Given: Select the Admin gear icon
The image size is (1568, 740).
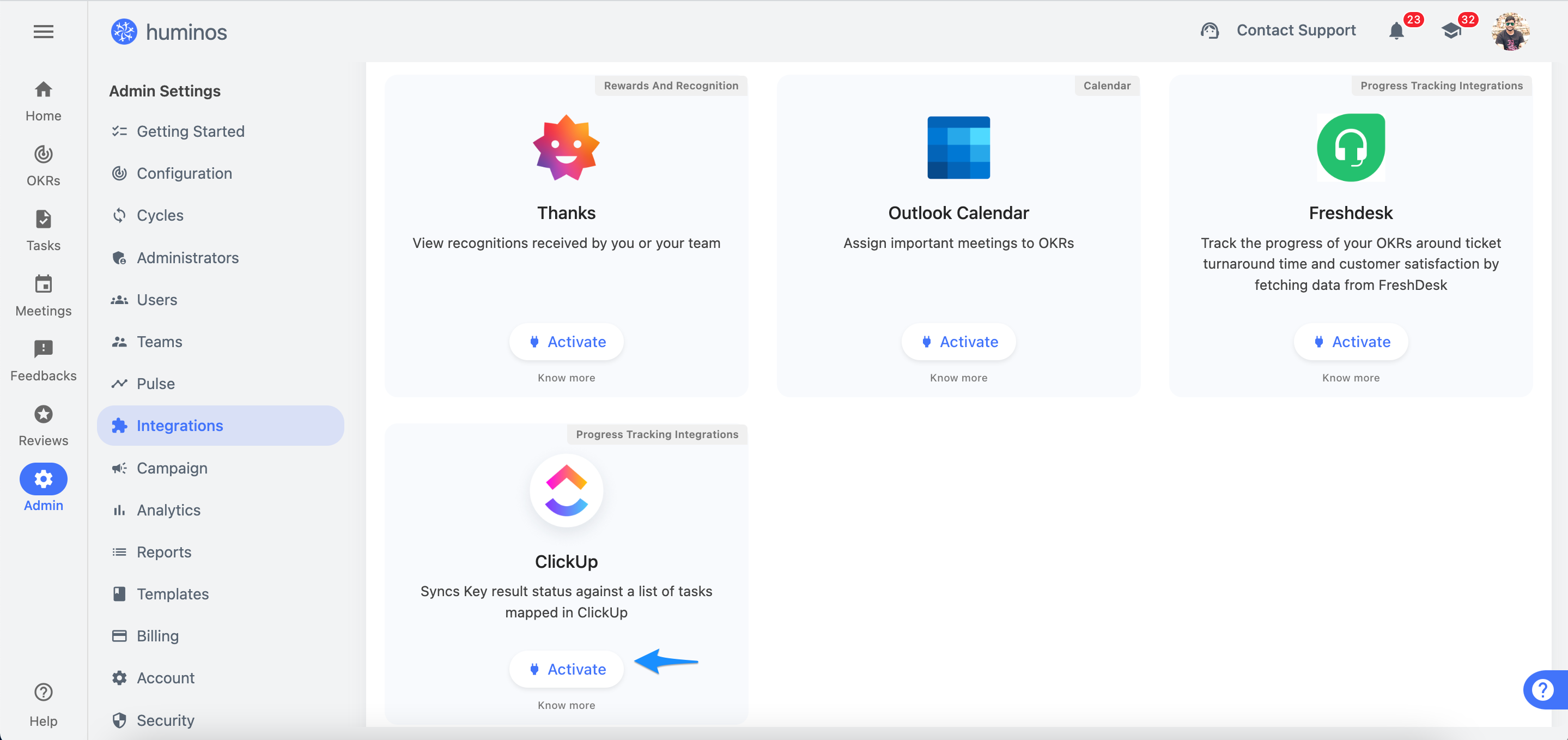Looking at the screenshot, I should (43, 480).
